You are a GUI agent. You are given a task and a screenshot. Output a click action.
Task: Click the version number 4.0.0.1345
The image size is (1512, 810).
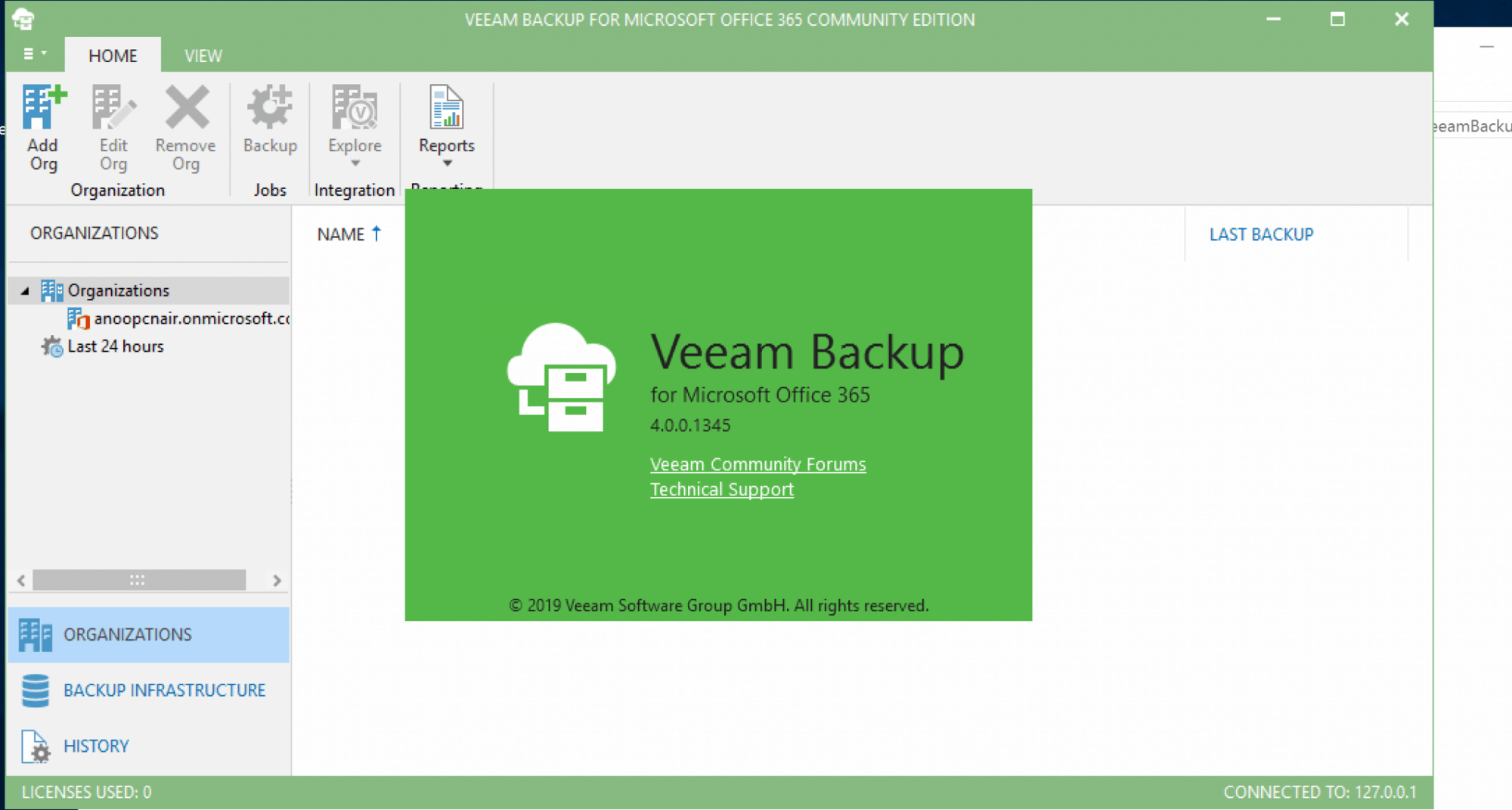[x=690, y=425]
